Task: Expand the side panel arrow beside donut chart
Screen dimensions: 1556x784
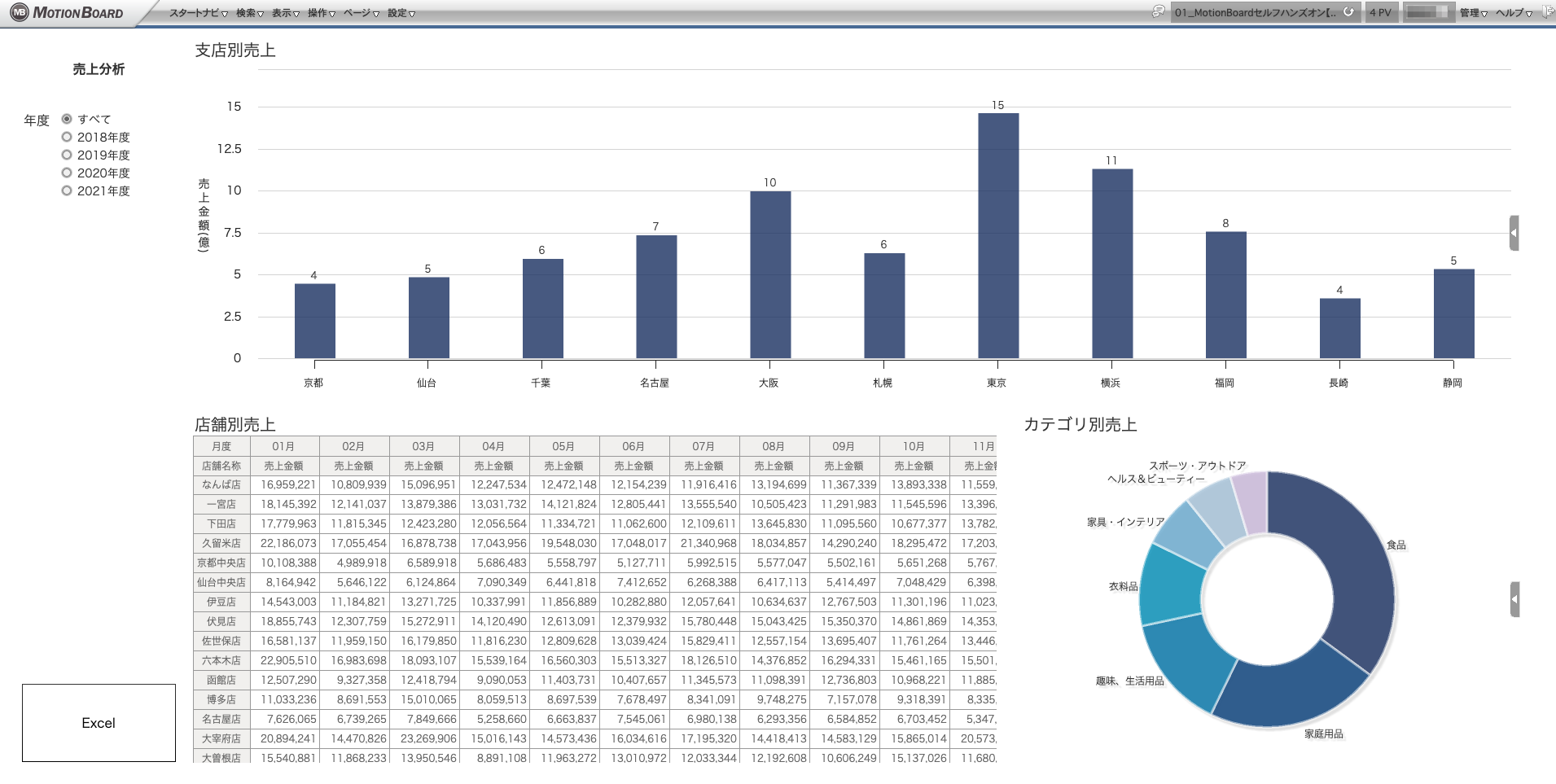Action: click(x=1514, y=599)
